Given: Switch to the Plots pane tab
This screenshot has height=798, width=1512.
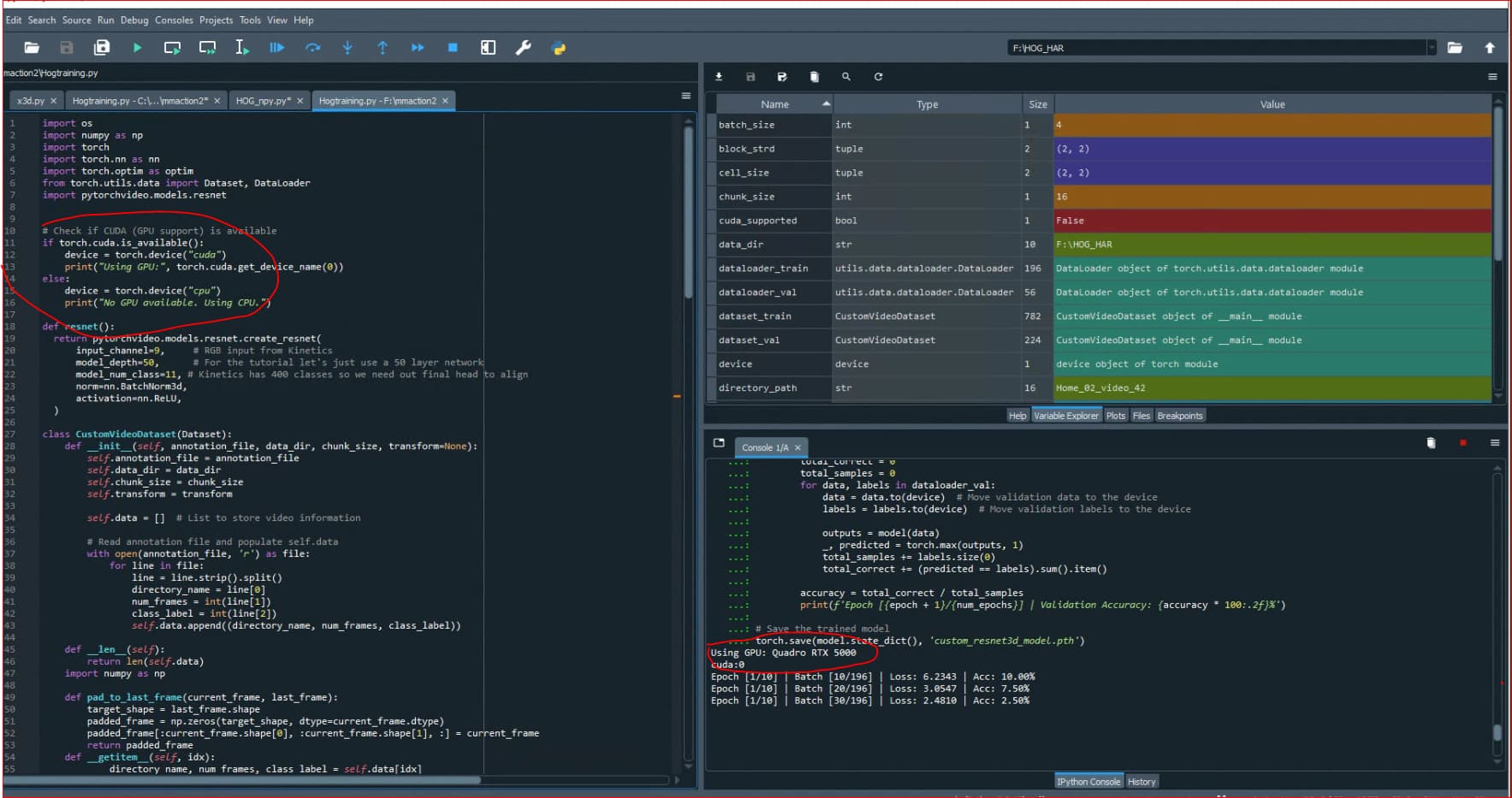Looking at the screenshot, I should (x=1116, y=416).
